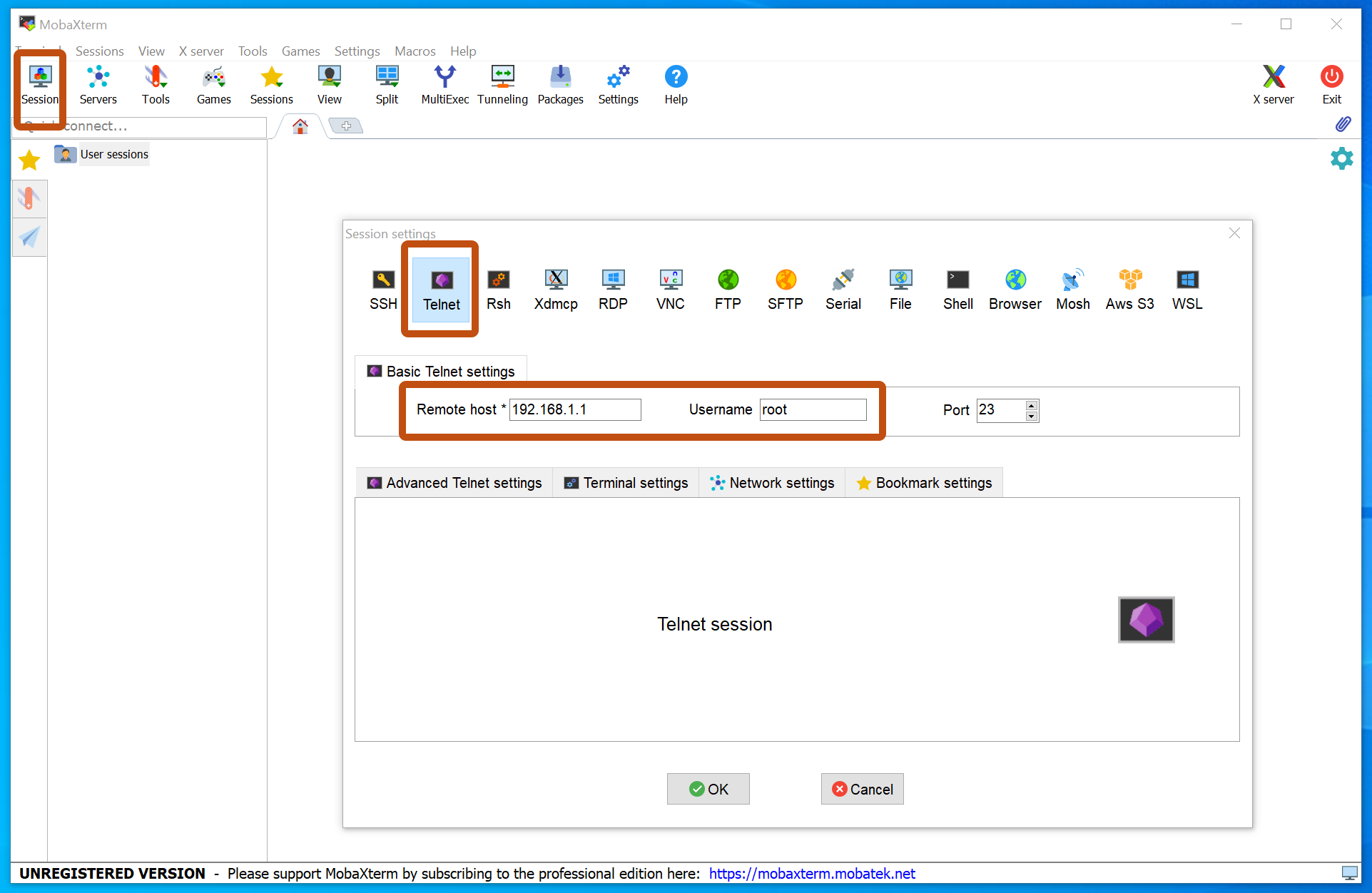Select the VNC session icon
1372x893 pixels.
[x=671, y=290]
